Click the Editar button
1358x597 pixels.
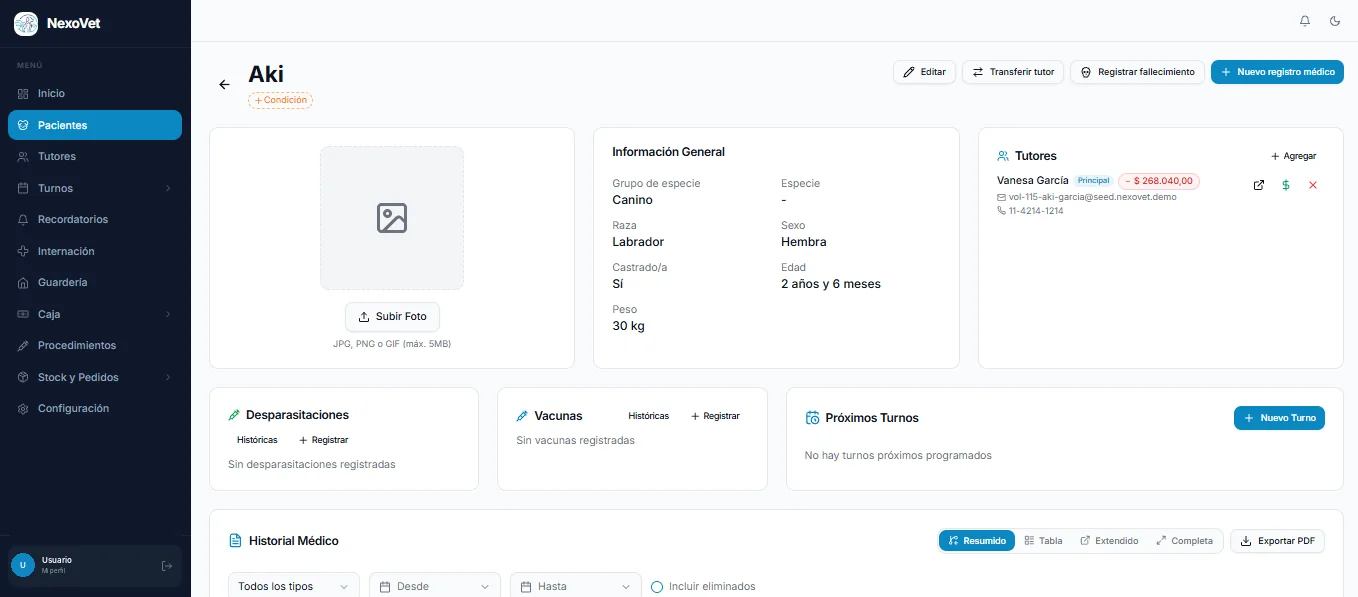(x=924, y=72)
